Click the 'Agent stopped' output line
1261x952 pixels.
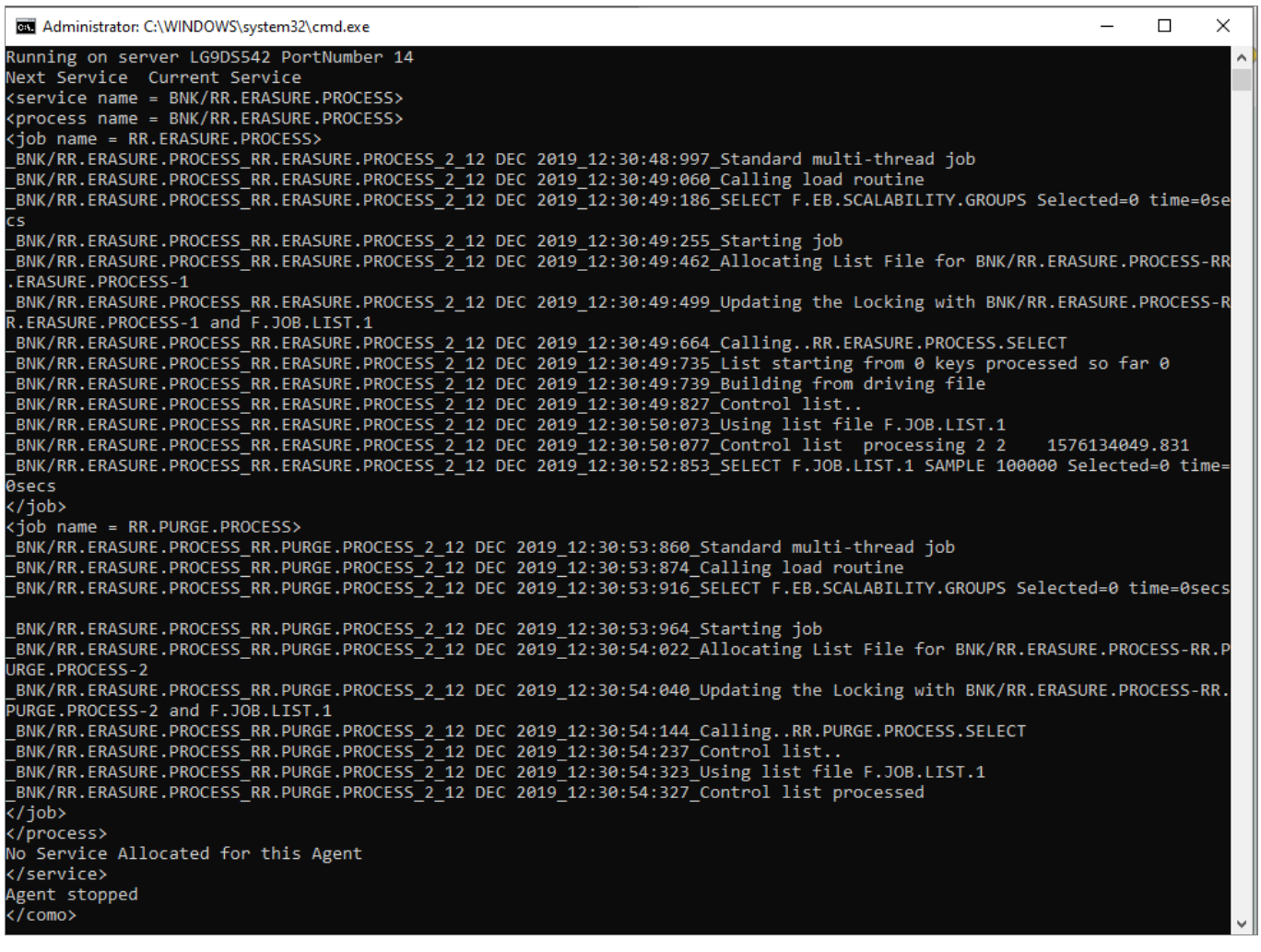[71, 894]
